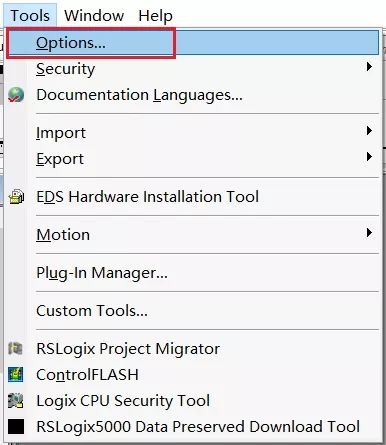The height and width of the screenshot is (445, 386).
Task: Click the black Data Preserved Download Tool icon
Action: pyautogui.click(x=16, y=426)
